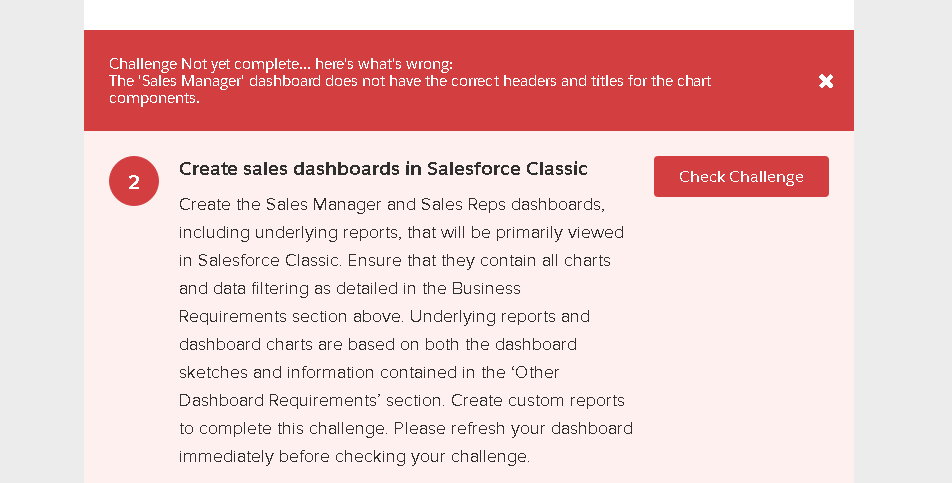Click the step 2 number badge

(134, 181)
